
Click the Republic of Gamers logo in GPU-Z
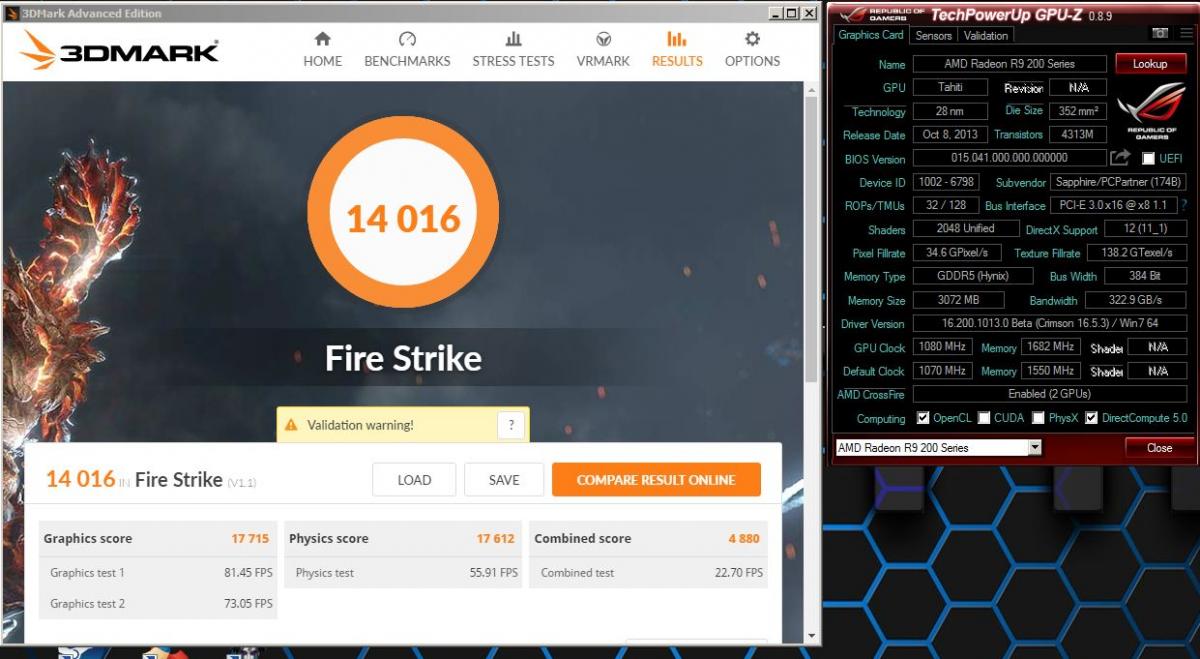[x=1151, y=110]
